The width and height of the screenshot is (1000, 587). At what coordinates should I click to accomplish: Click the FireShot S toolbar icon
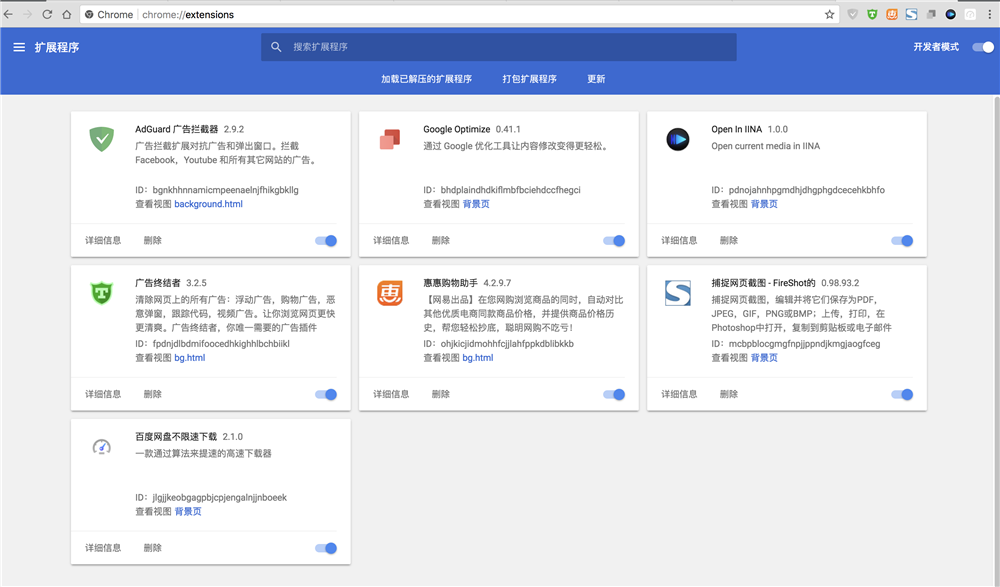click(x=911, y=14)
